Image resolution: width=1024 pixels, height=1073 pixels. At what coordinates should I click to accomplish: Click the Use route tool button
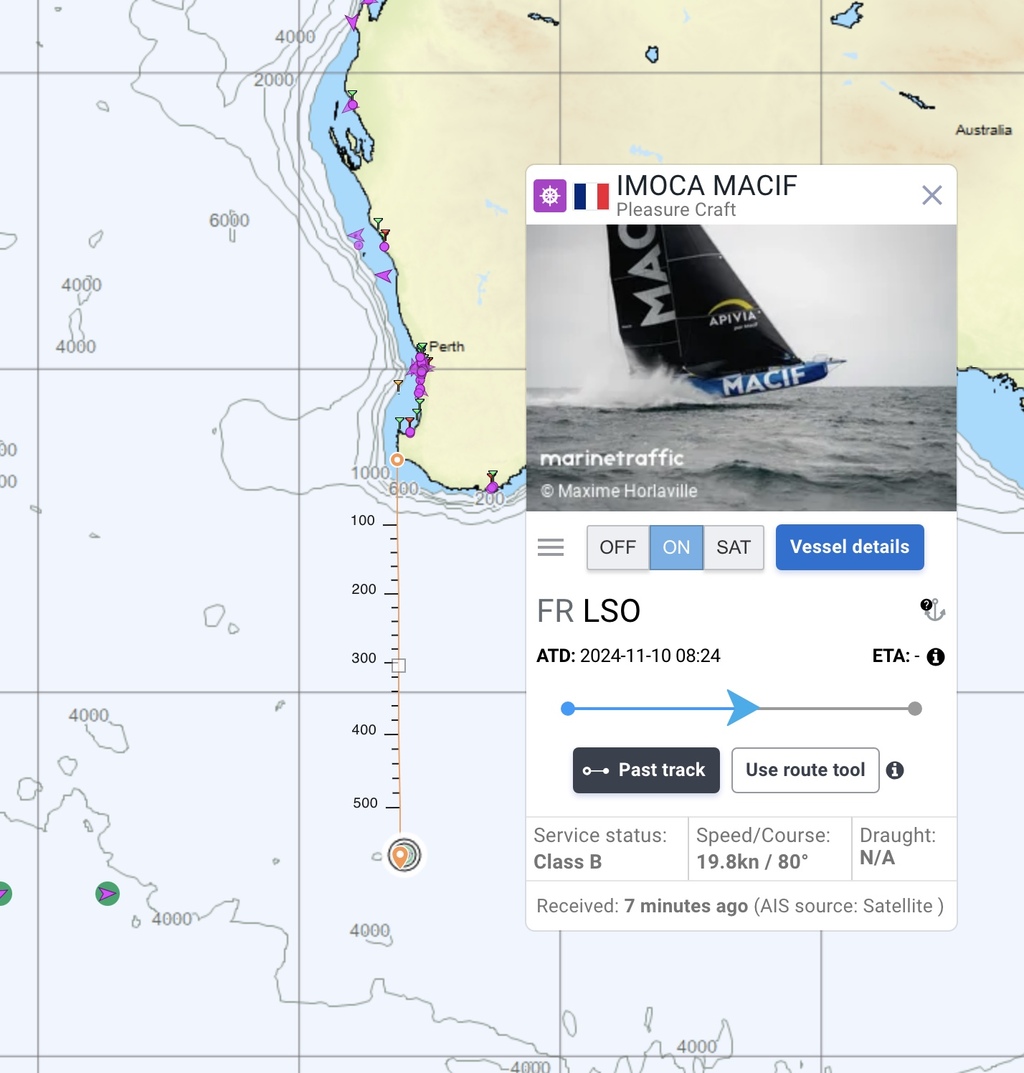(x=805, y=770)
